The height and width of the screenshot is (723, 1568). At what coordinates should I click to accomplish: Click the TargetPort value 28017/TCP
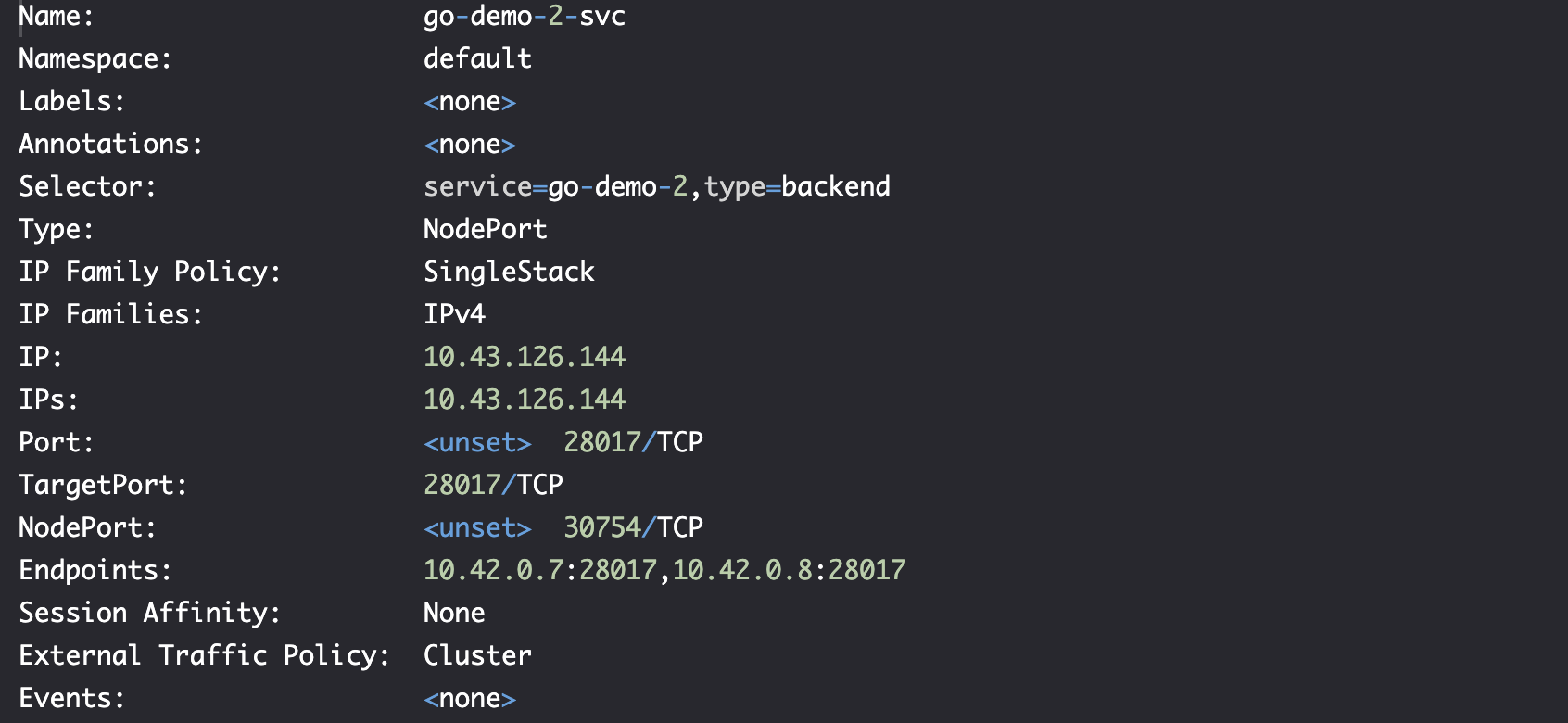pyautogui.click(x=493, y=485)
